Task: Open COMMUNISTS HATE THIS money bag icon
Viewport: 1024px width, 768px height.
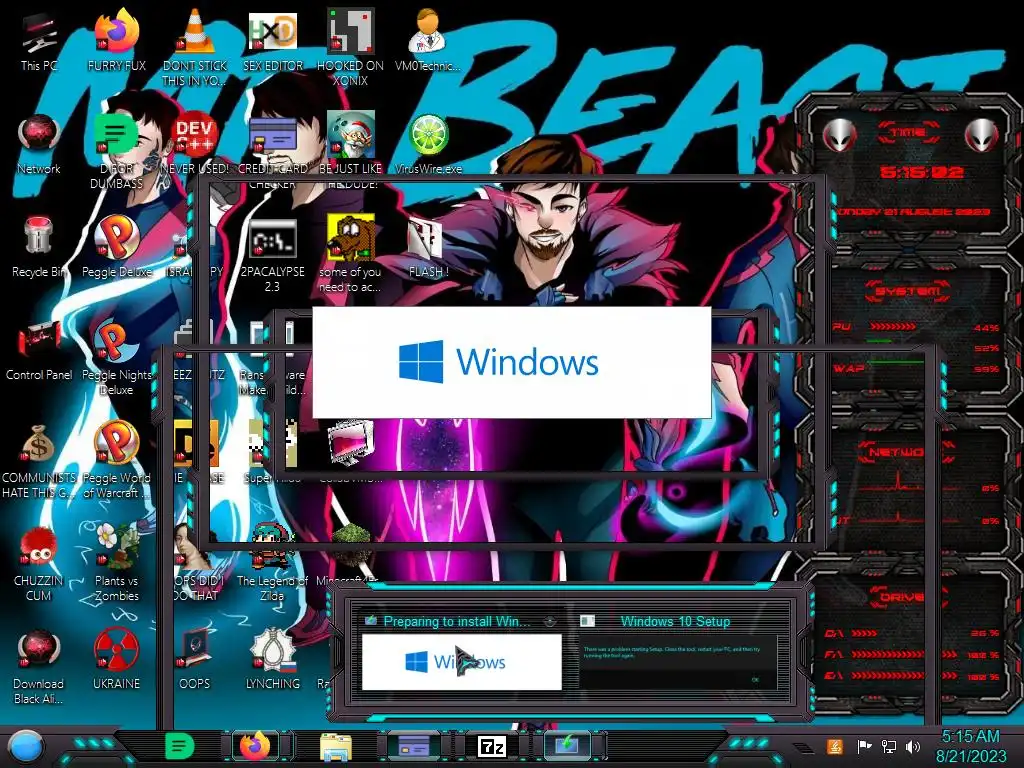Action: pos(39,460)
